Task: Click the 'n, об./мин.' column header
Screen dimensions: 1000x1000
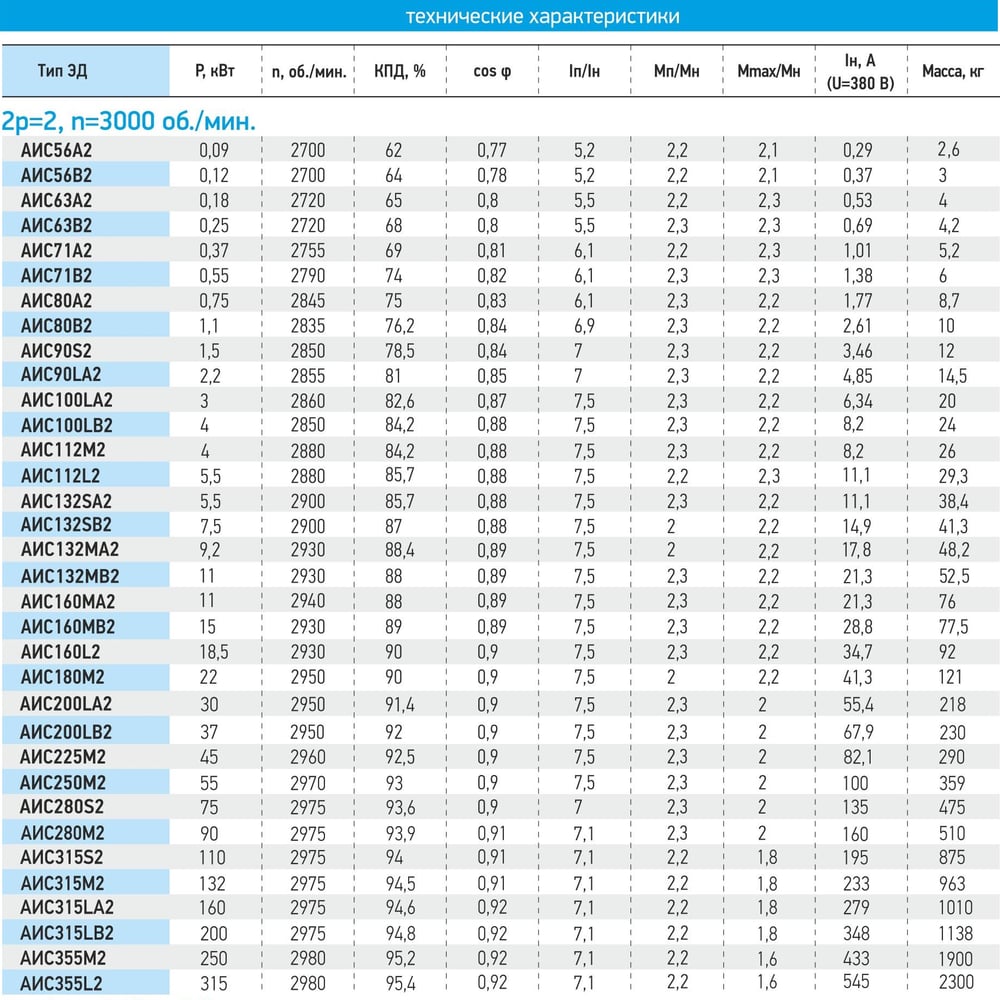Action: click(309, 71)
